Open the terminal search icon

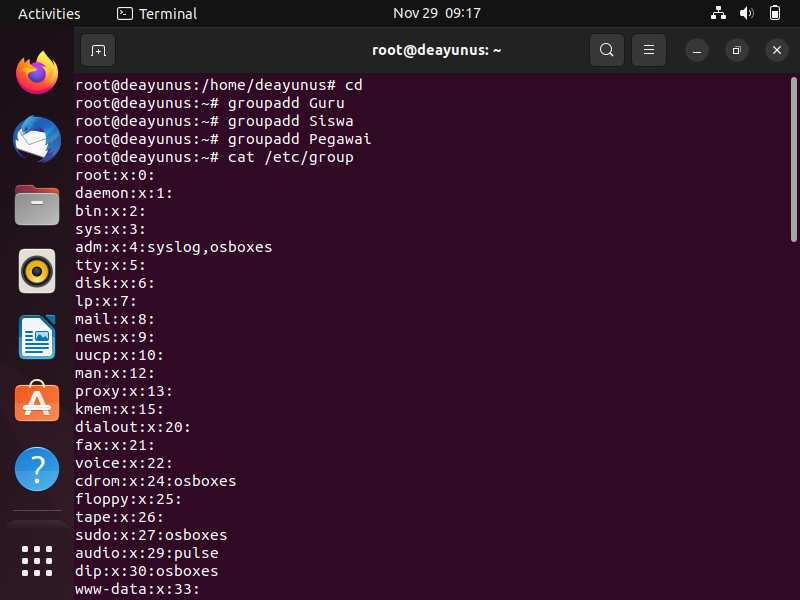point(607,50)
